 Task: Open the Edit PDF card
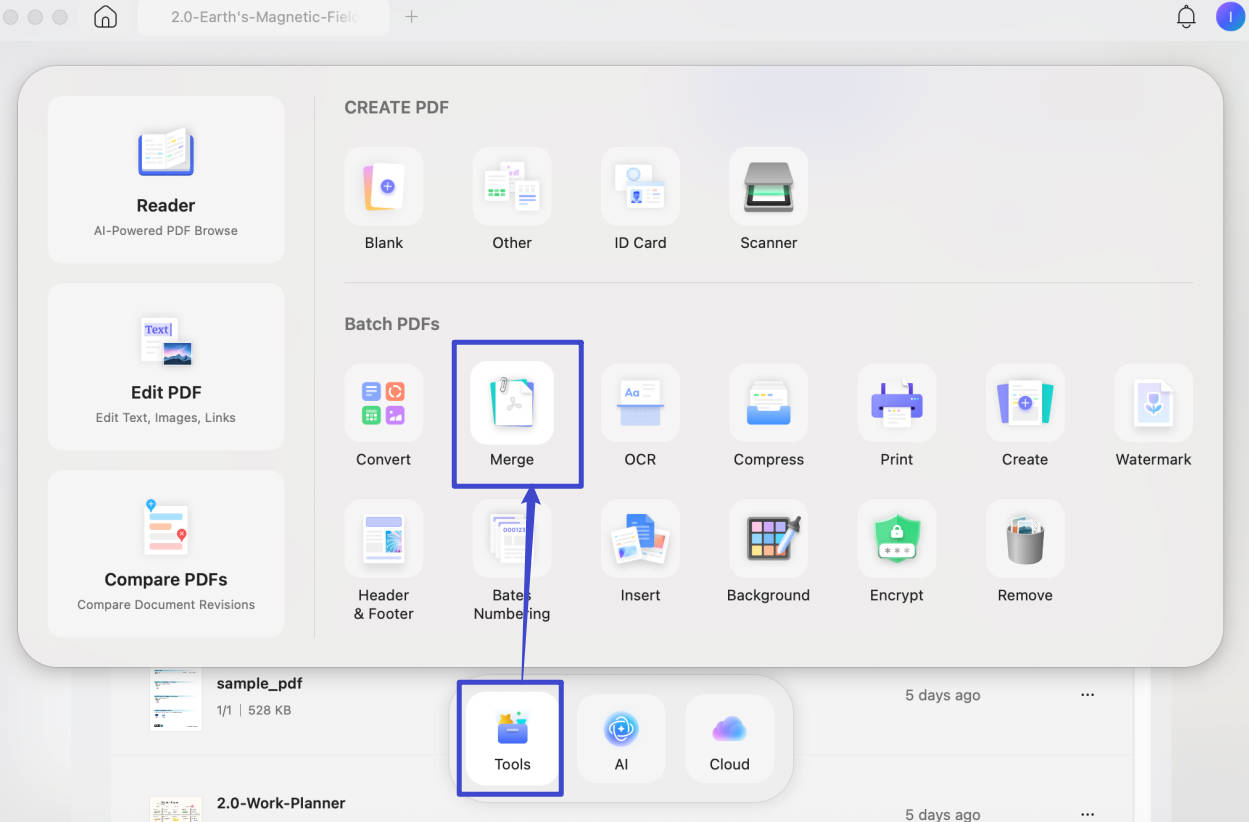[166, 367]
